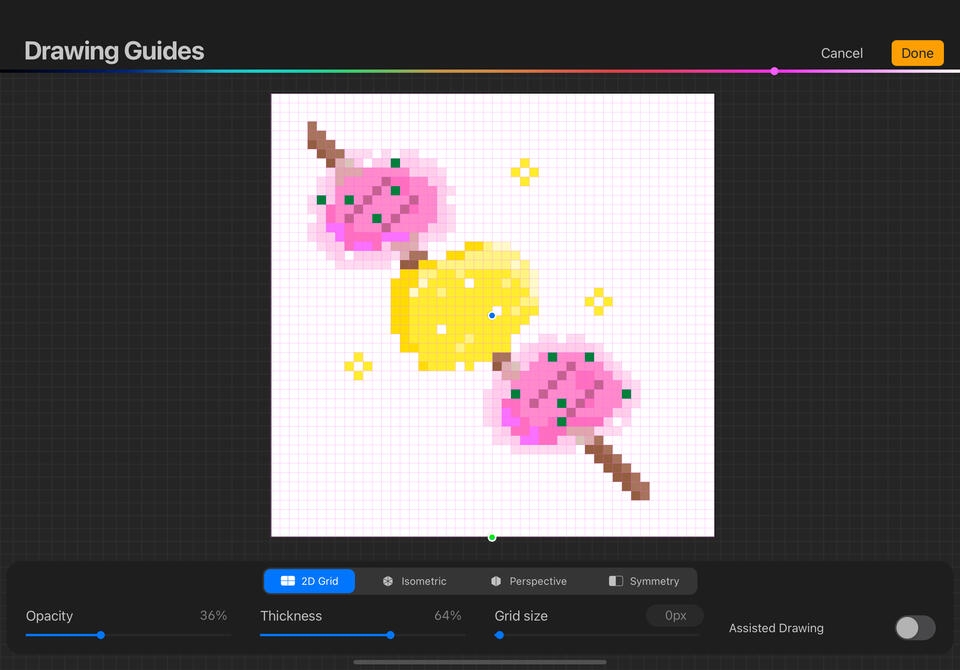Image resolution: width=960 pixels, height=670 pixels.
Task: Click the Isometric cube icon
Action: [x=388, y=581]
